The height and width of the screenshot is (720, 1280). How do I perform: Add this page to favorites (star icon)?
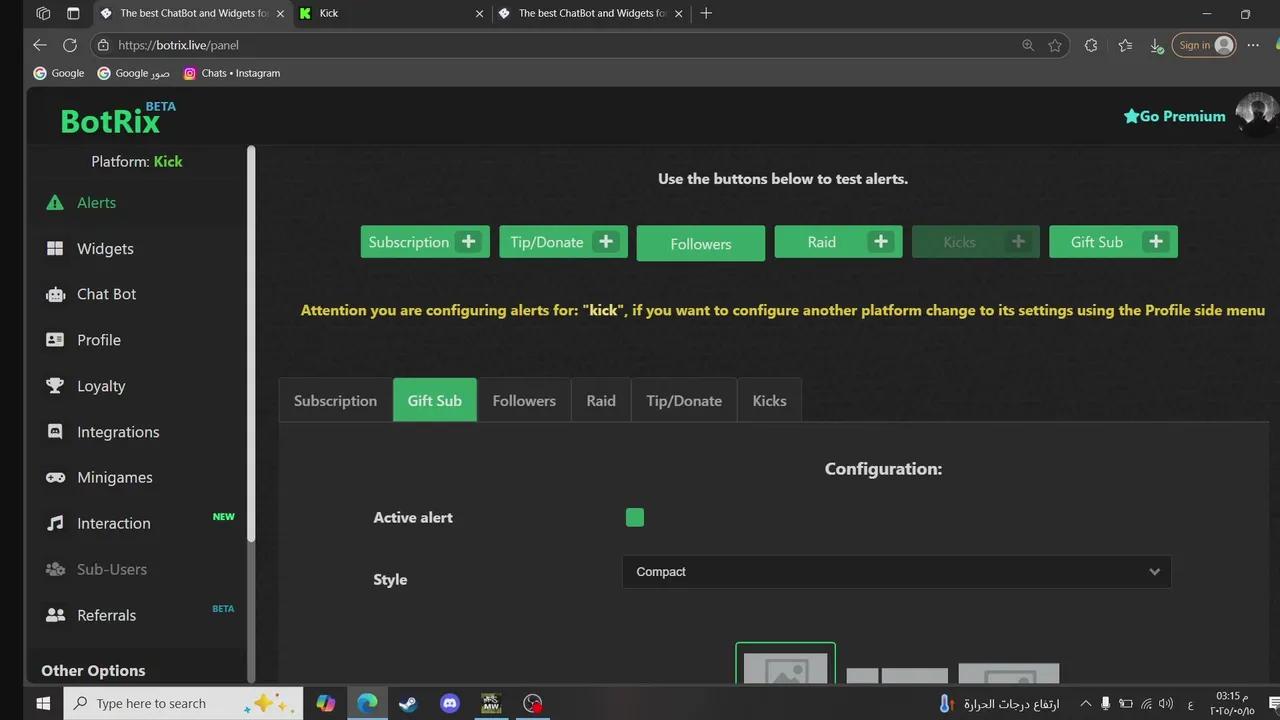1055,45
